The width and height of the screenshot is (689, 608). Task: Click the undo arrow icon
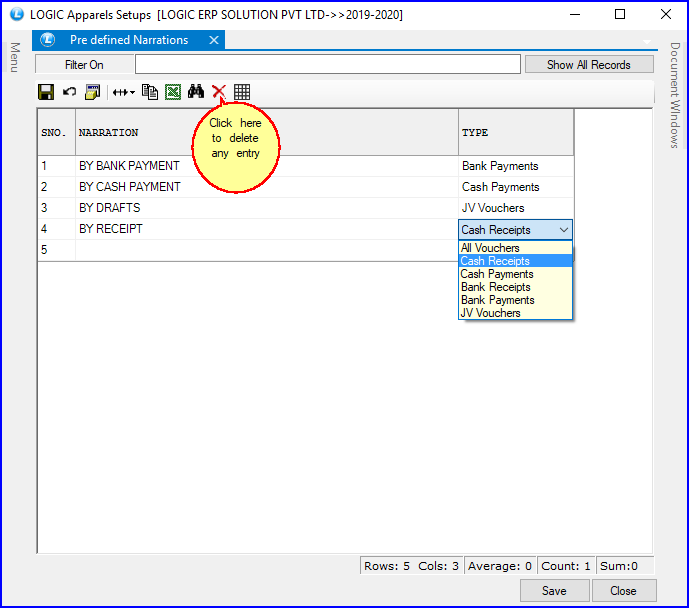point(69,92)
